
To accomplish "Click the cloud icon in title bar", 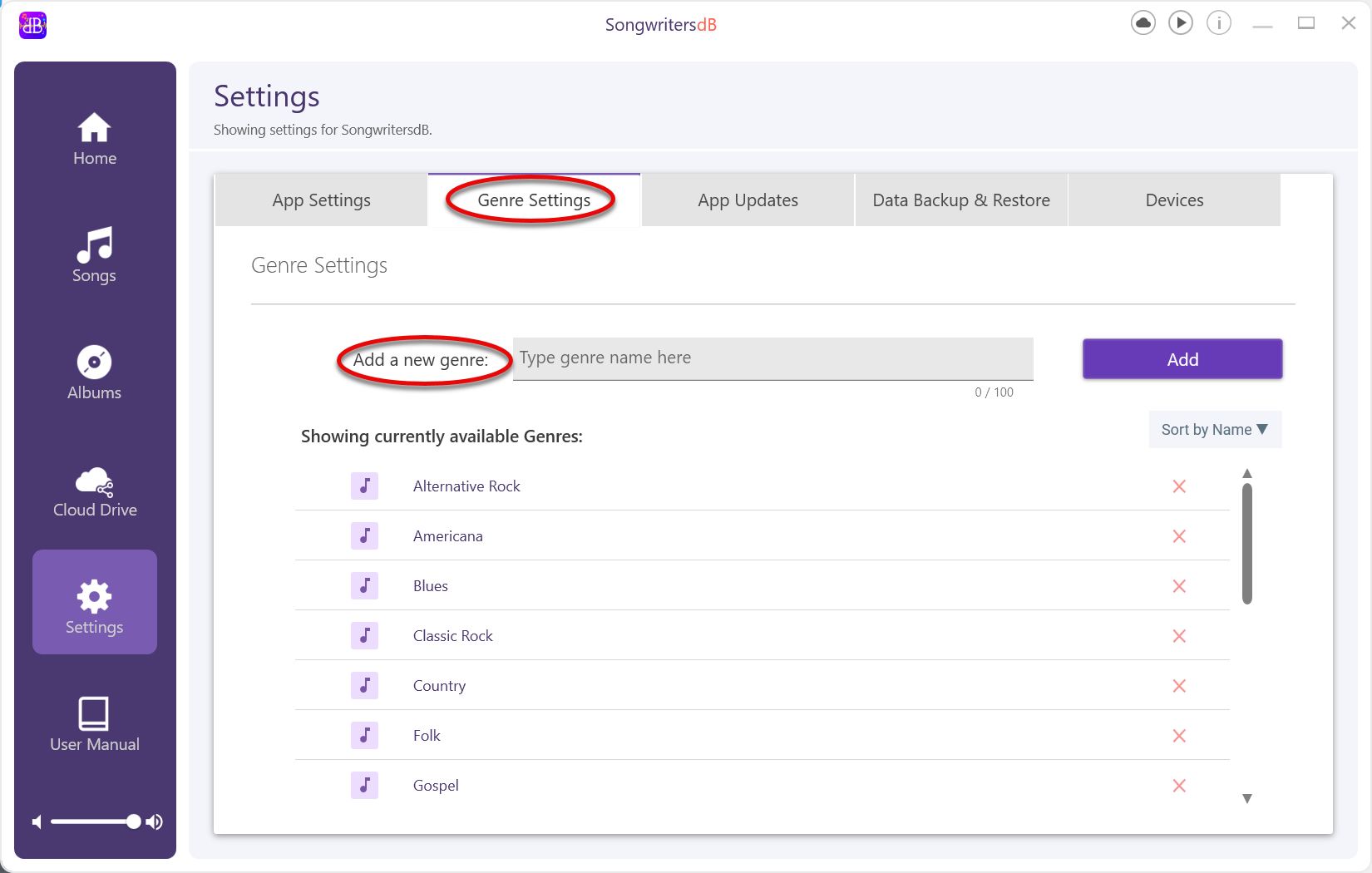I will pyautogui.click(x=1143, y=23).
